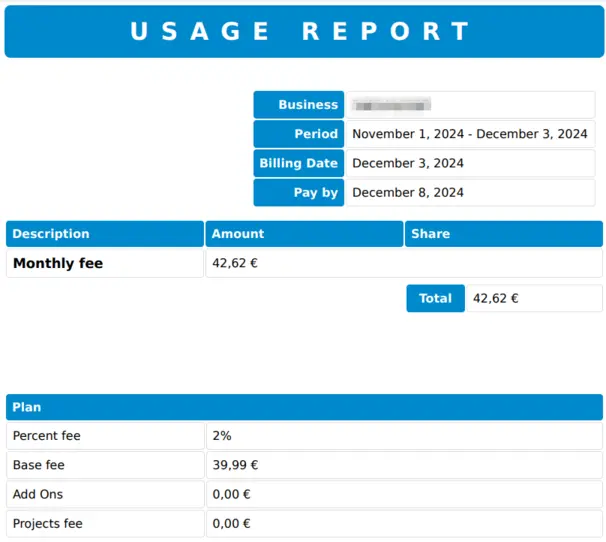
Task: Select the Total value 42,62 €
Action: (x=495, y=298)
